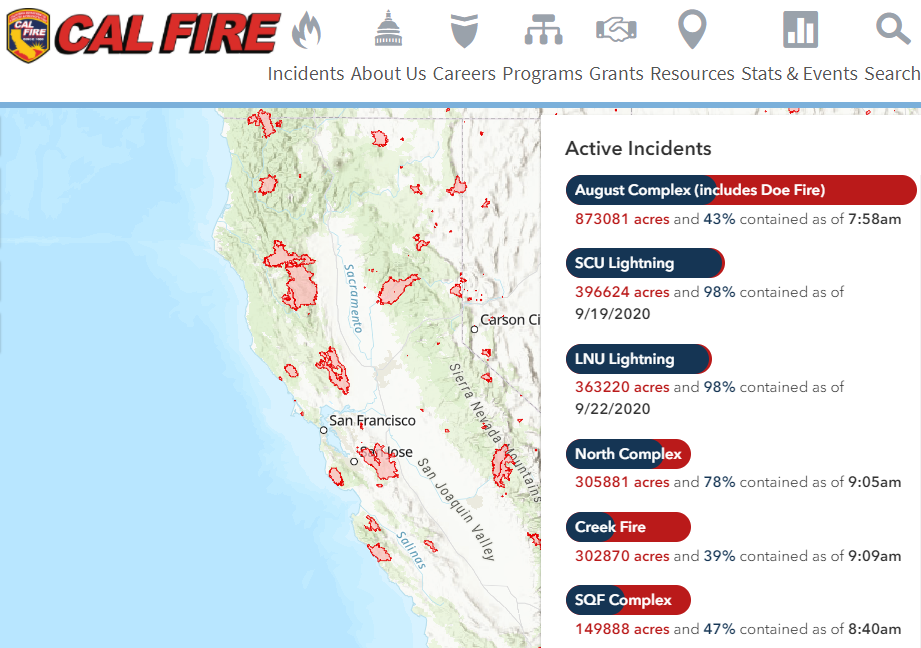Screen dimensions: 921x648
Task: Click the capitol building About Us icon
Action: (387, 30)
